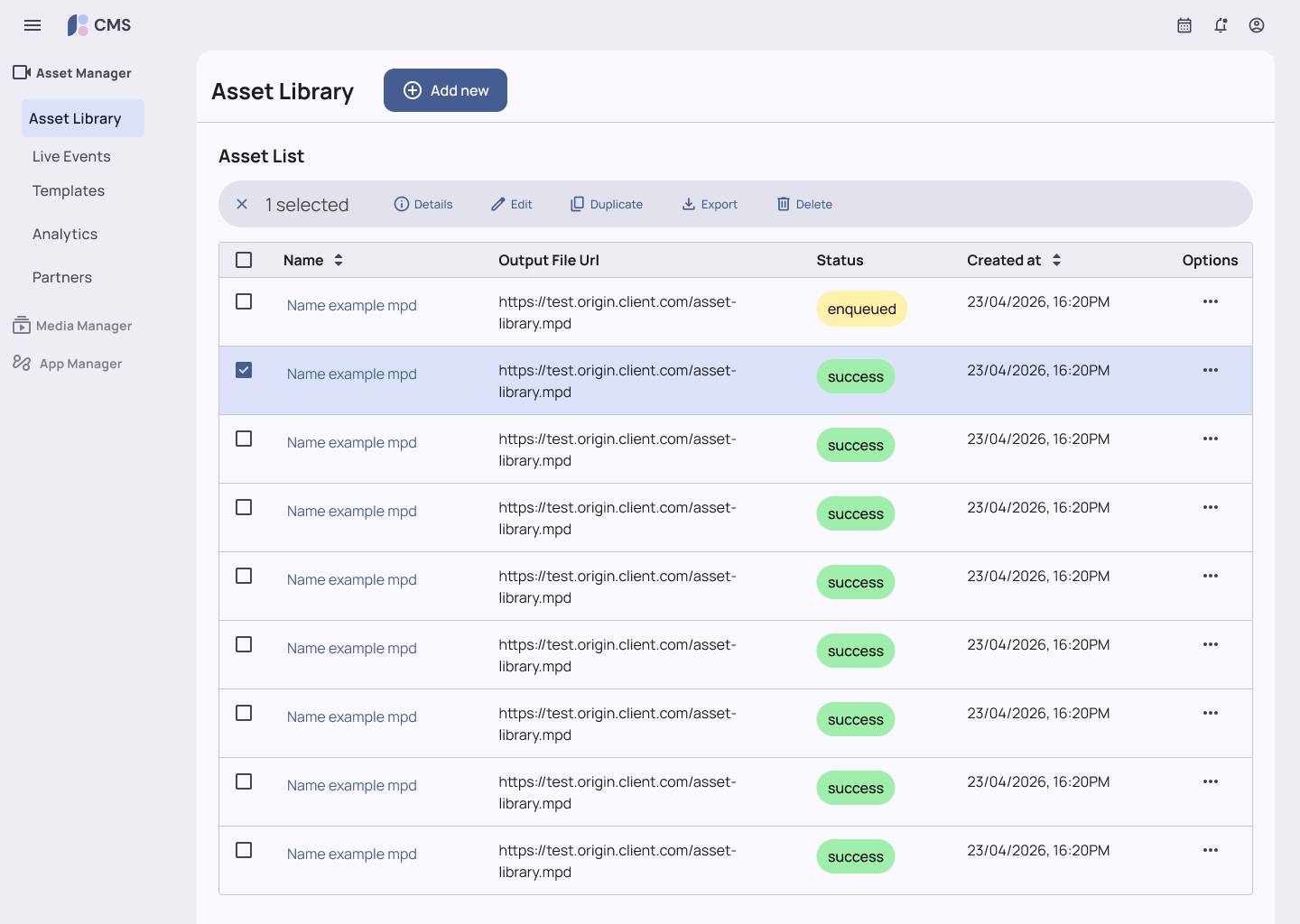1300x924 pixels.
Task: Click output URL in the enqueued row
Action: coord(617,312)
